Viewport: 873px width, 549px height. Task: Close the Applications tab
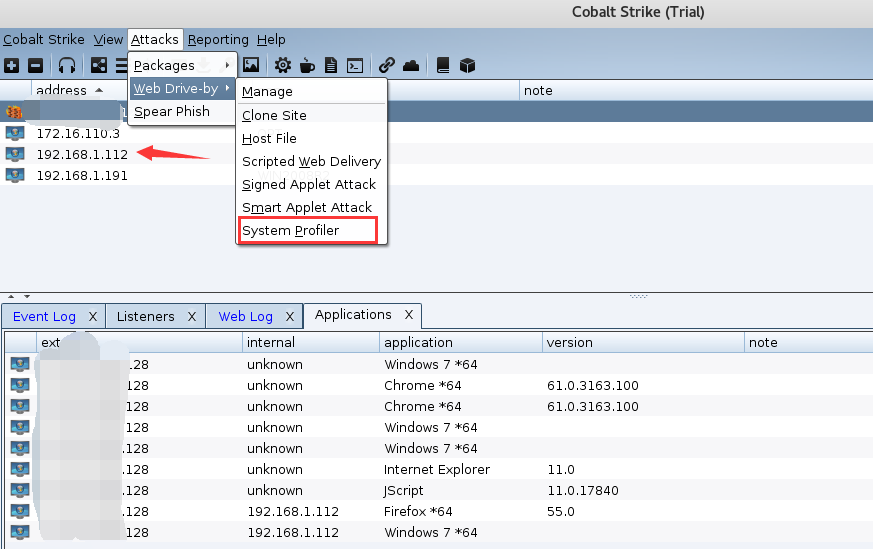(x=409, y=315)
